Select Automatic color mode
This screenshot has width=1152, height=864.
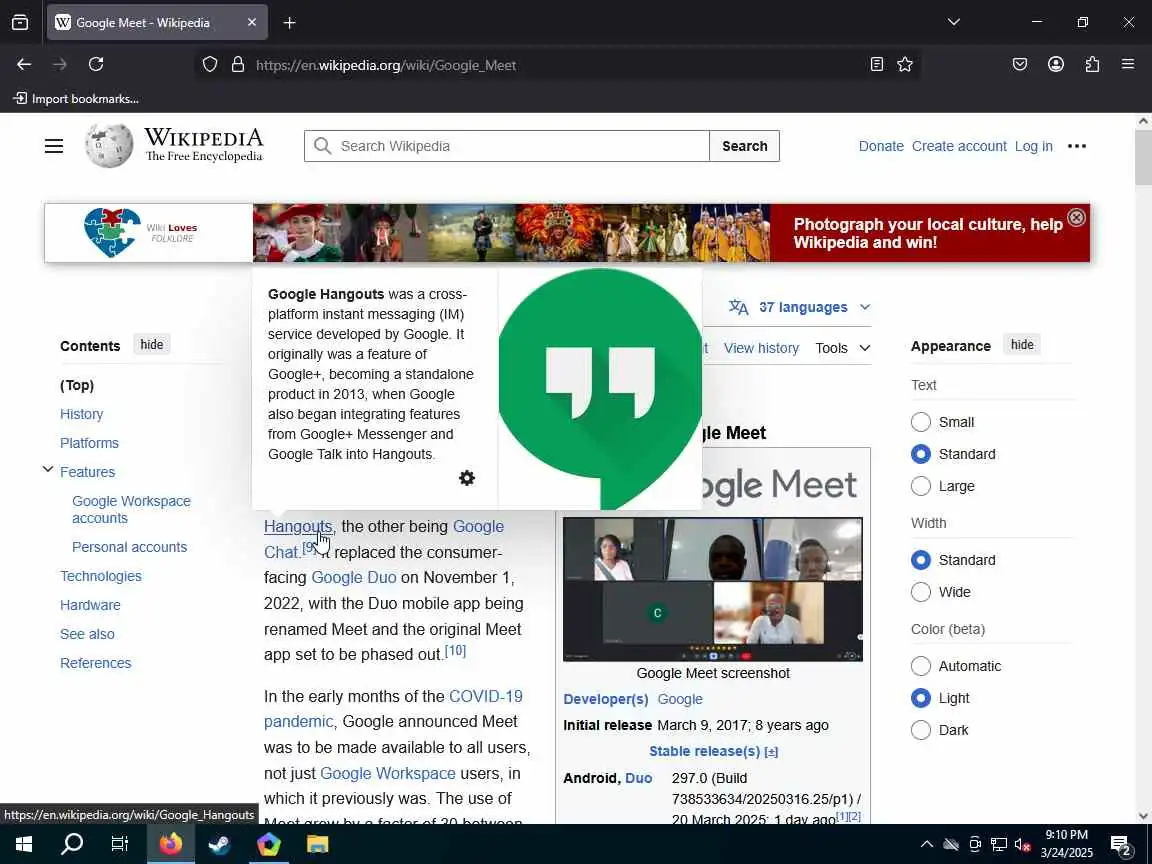pos(921,666)
